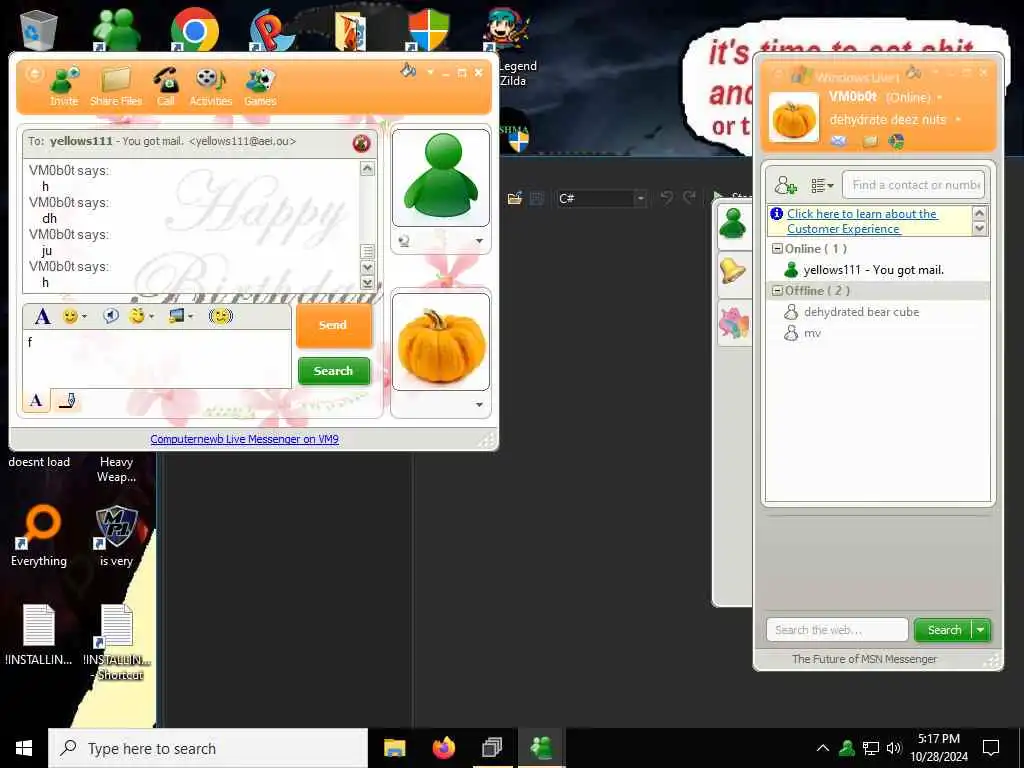The image size is (1024, 768).
Task: Click green Search button in main Messenger
Action: coord(944,630)
